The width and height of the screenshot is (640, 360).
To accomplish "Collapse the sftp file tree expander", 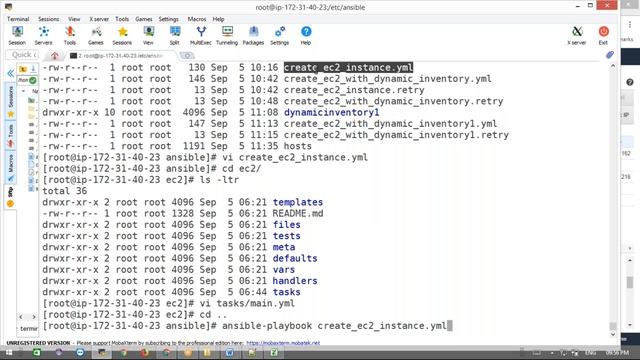I will click(x=23, y=91).
